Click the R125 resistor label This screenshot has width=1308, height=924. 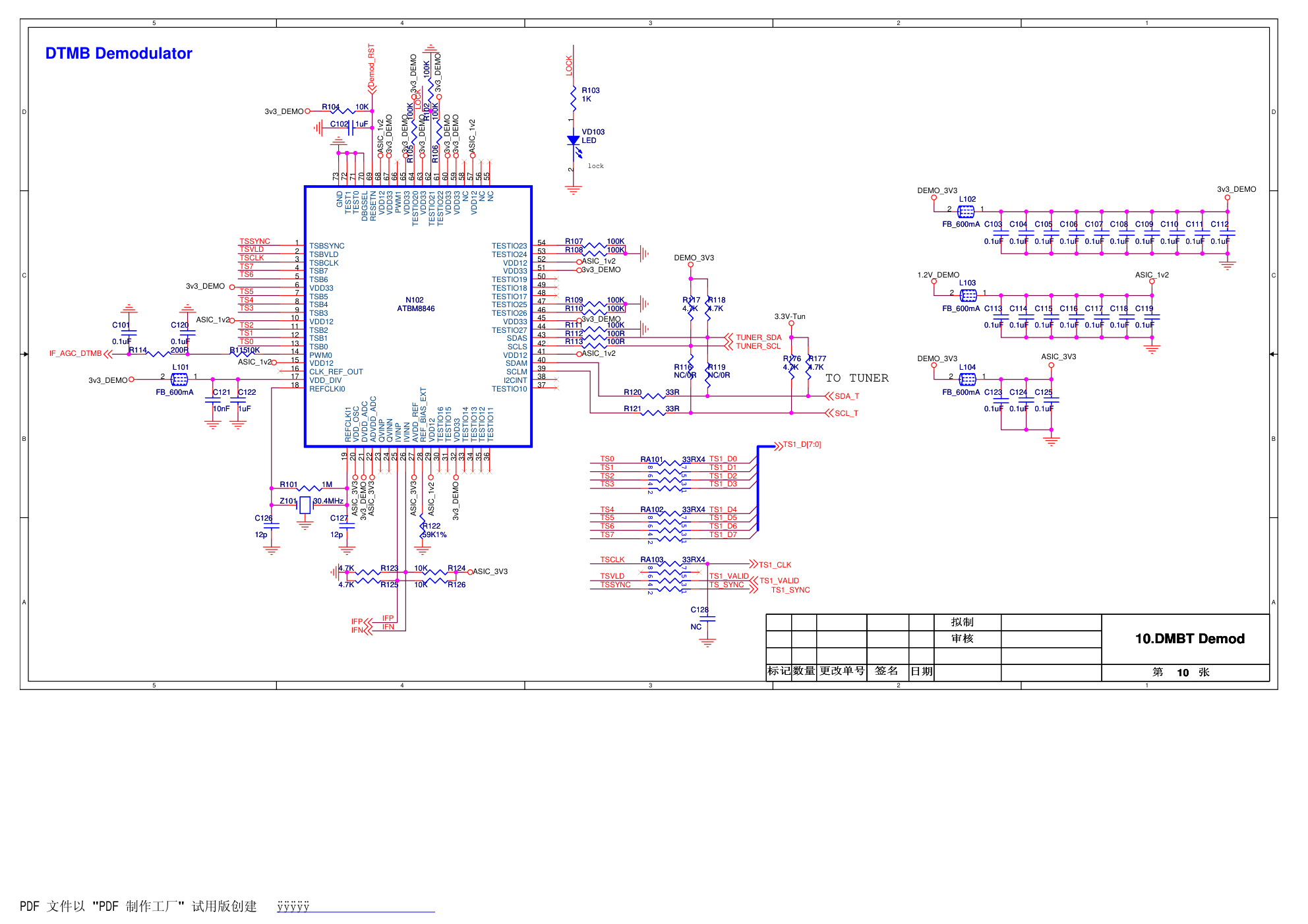[390, 585]
